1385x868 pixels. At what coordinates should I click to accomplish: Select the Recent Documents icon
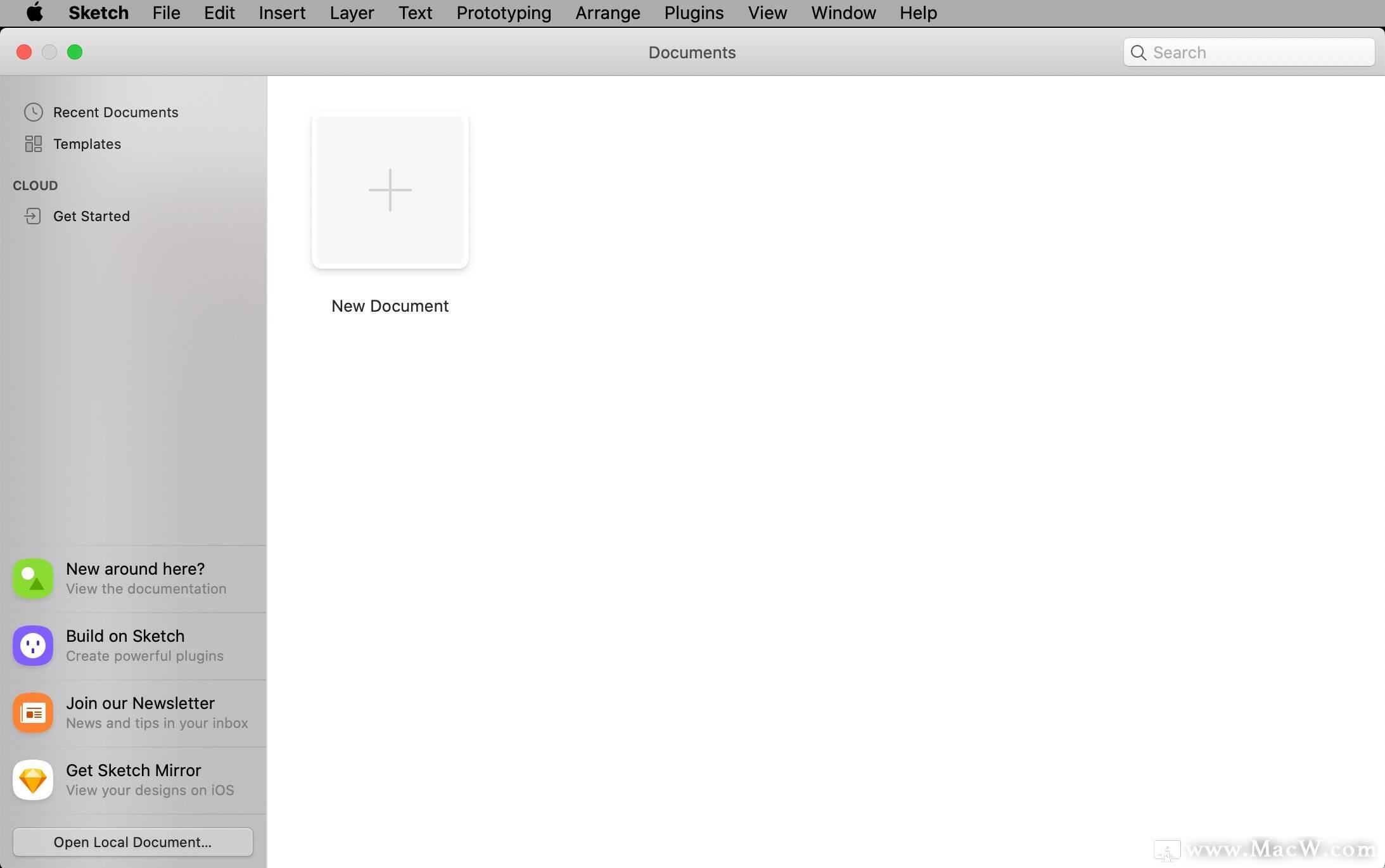coord(33,112)
